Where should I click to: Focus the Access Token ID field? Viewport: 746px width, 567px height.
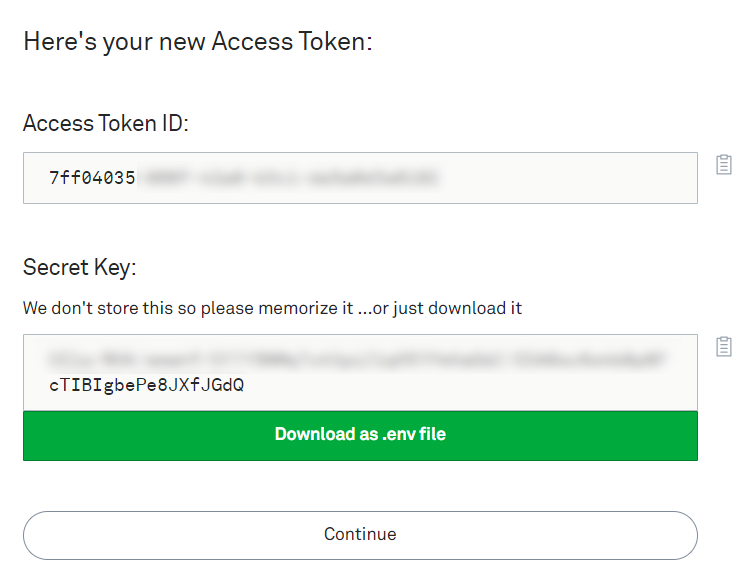(x=360, y=178)
